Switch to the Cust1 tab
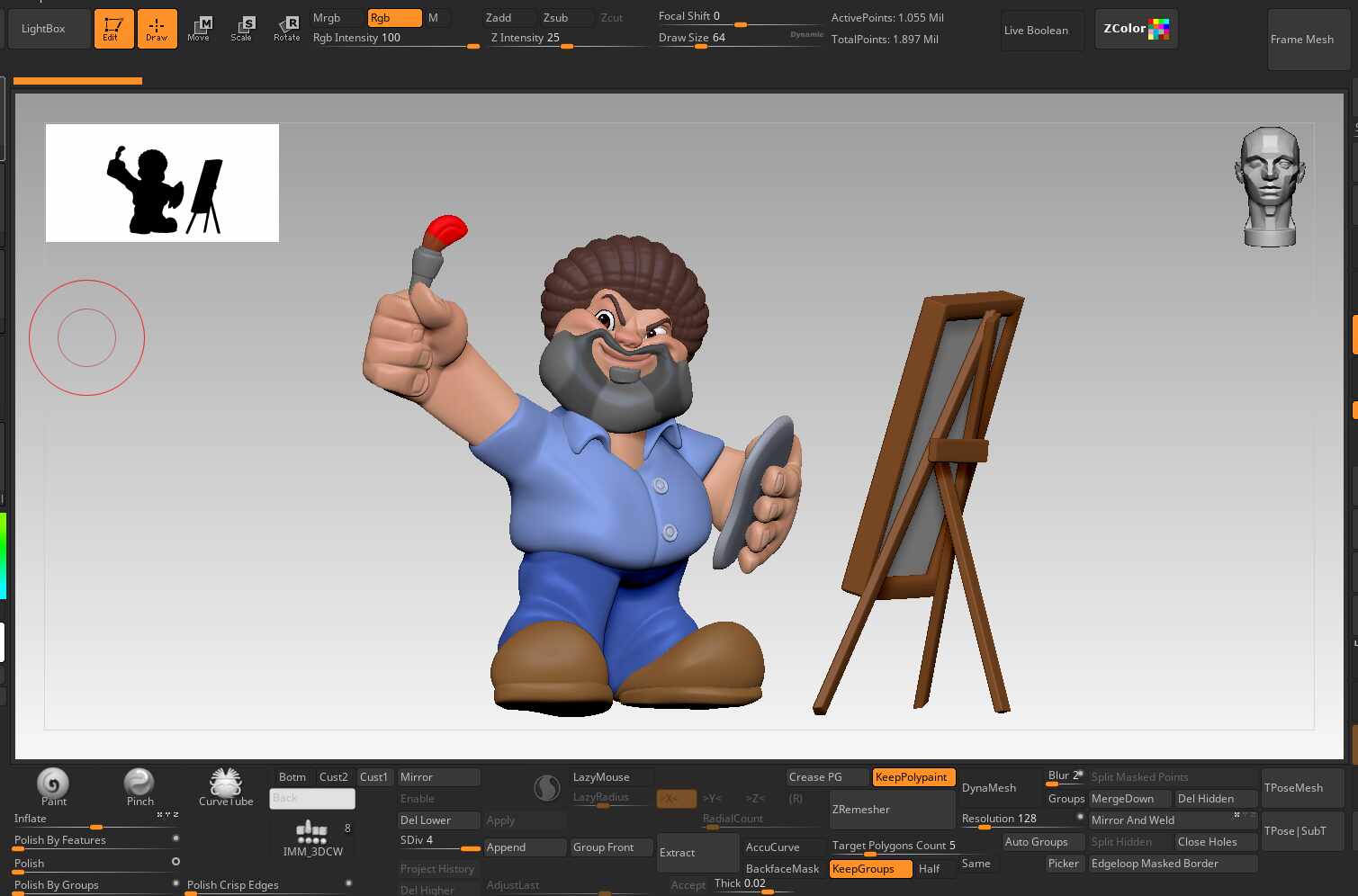 click(373, 777)
